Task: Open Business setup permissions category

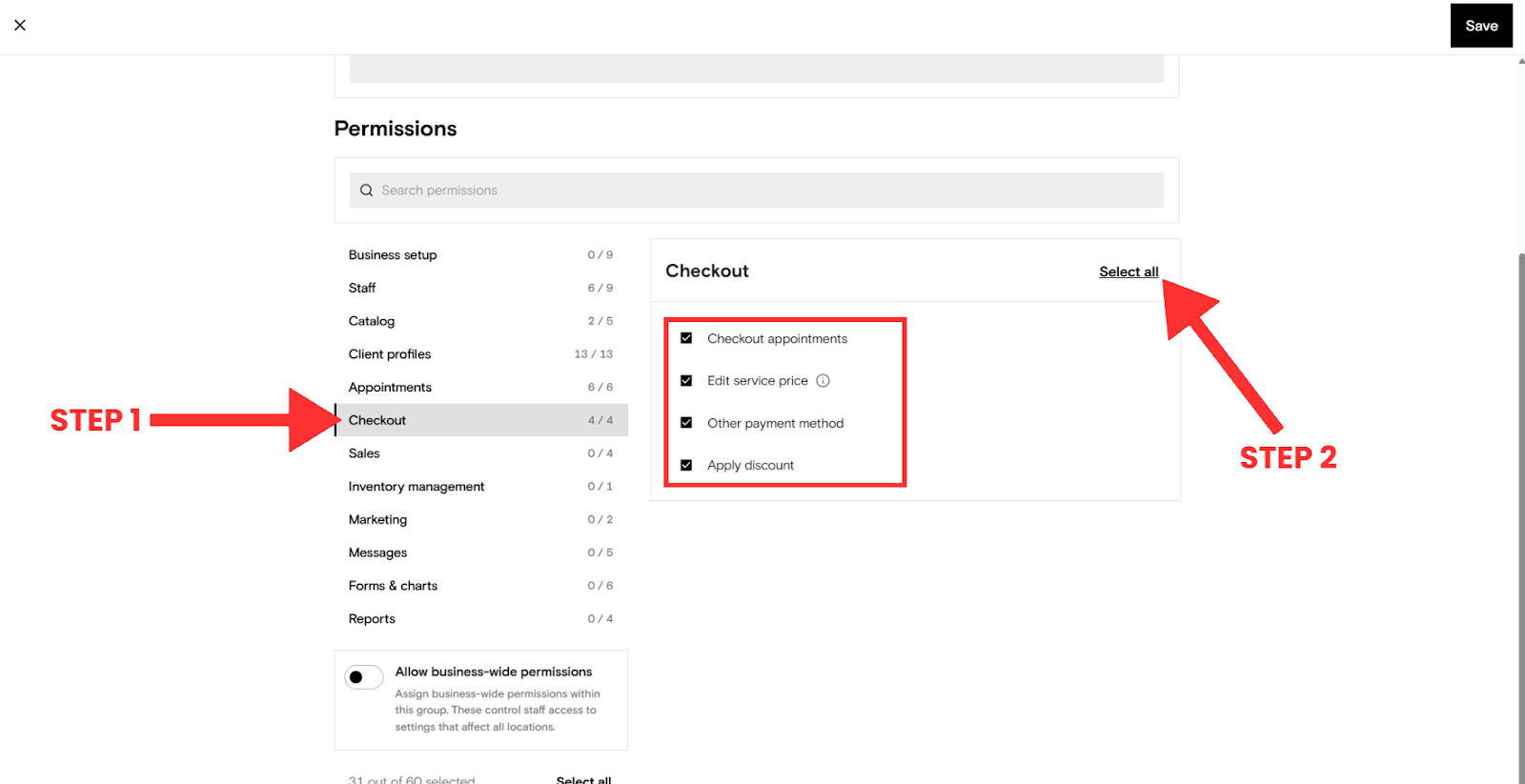Action: (393, 255)
